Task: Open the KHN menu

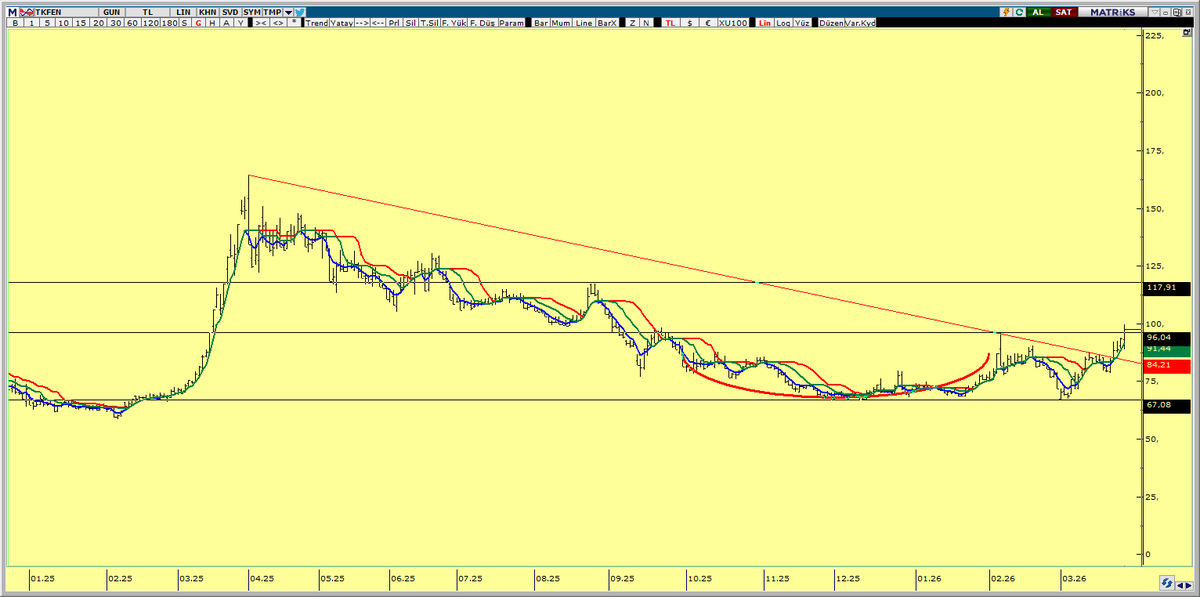Action: (x=207, y=12)
